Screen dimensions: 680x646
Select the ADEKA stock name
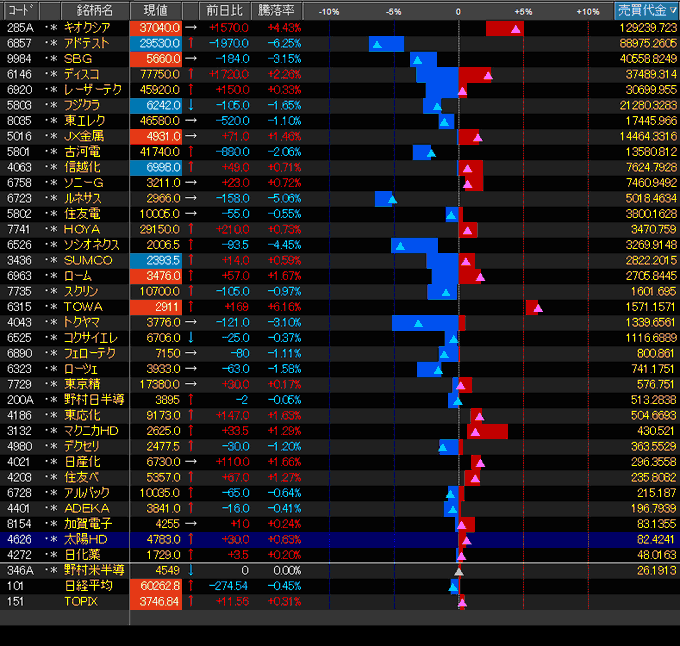point(87,509)
